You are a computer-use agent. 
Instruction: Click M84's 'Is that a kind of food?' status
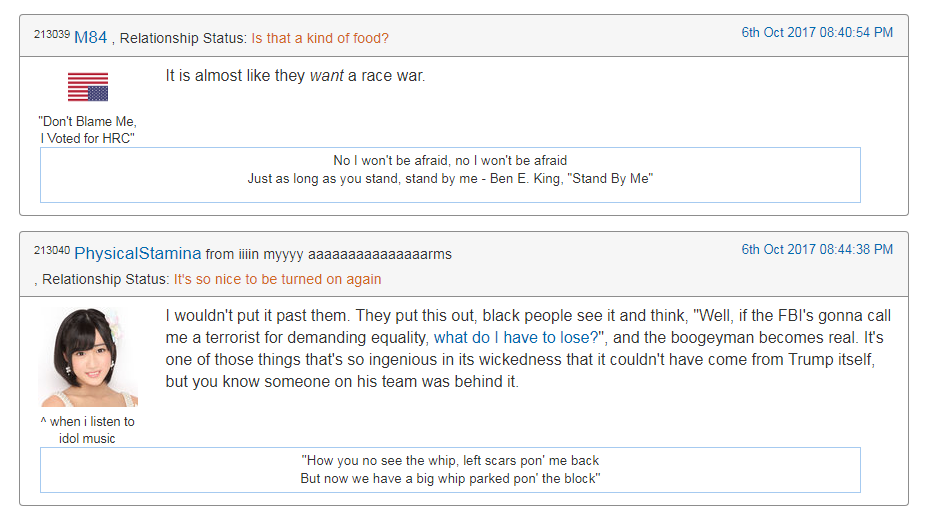pyautogui.click(x=320, y=38)
